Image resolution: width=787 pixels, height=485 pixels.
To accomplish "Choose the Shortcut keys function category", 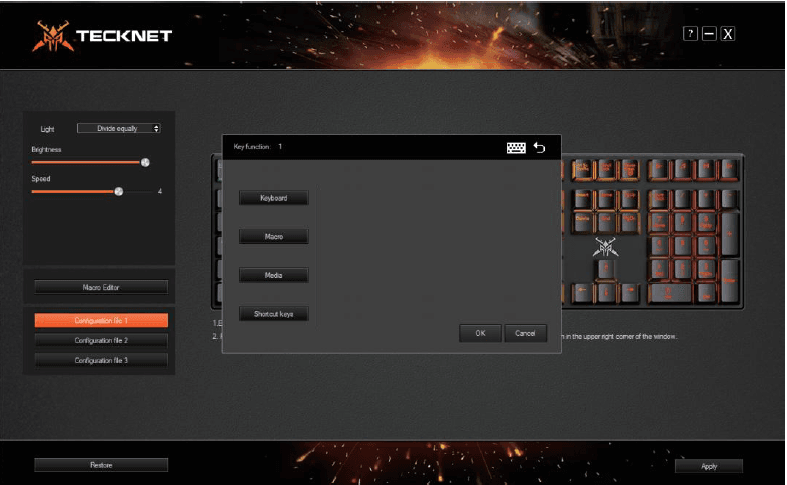I will pyautogui.click(x=274, y=314).
